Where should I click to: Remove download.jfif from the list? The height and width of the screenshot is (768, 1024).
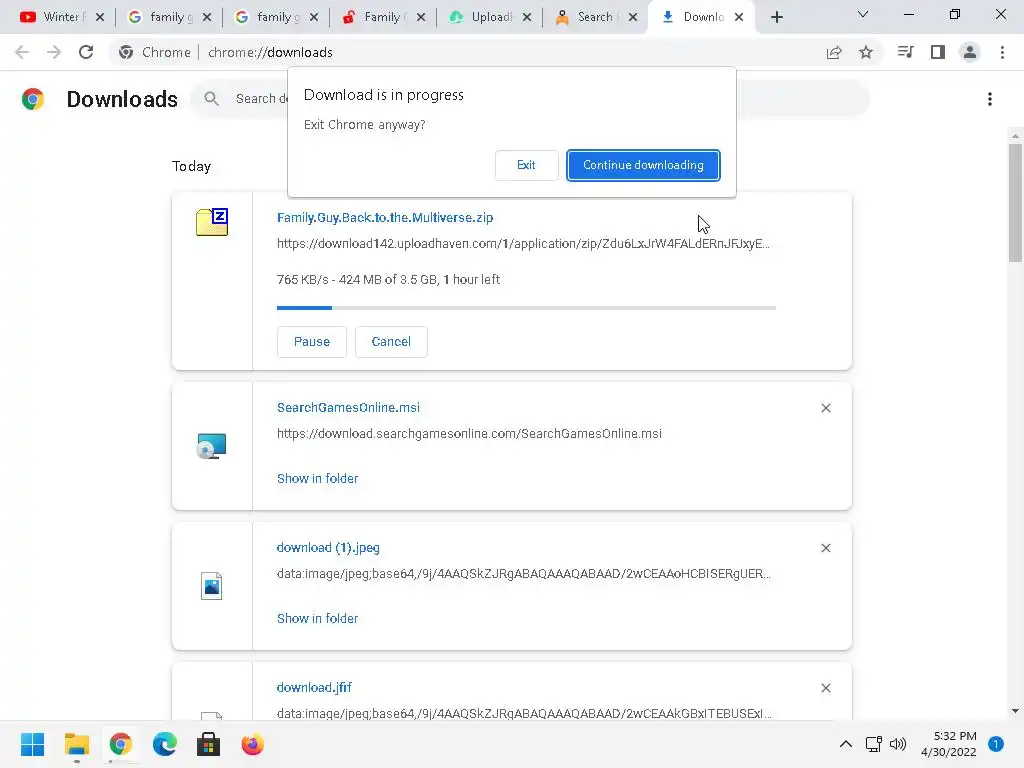(825, 688)
